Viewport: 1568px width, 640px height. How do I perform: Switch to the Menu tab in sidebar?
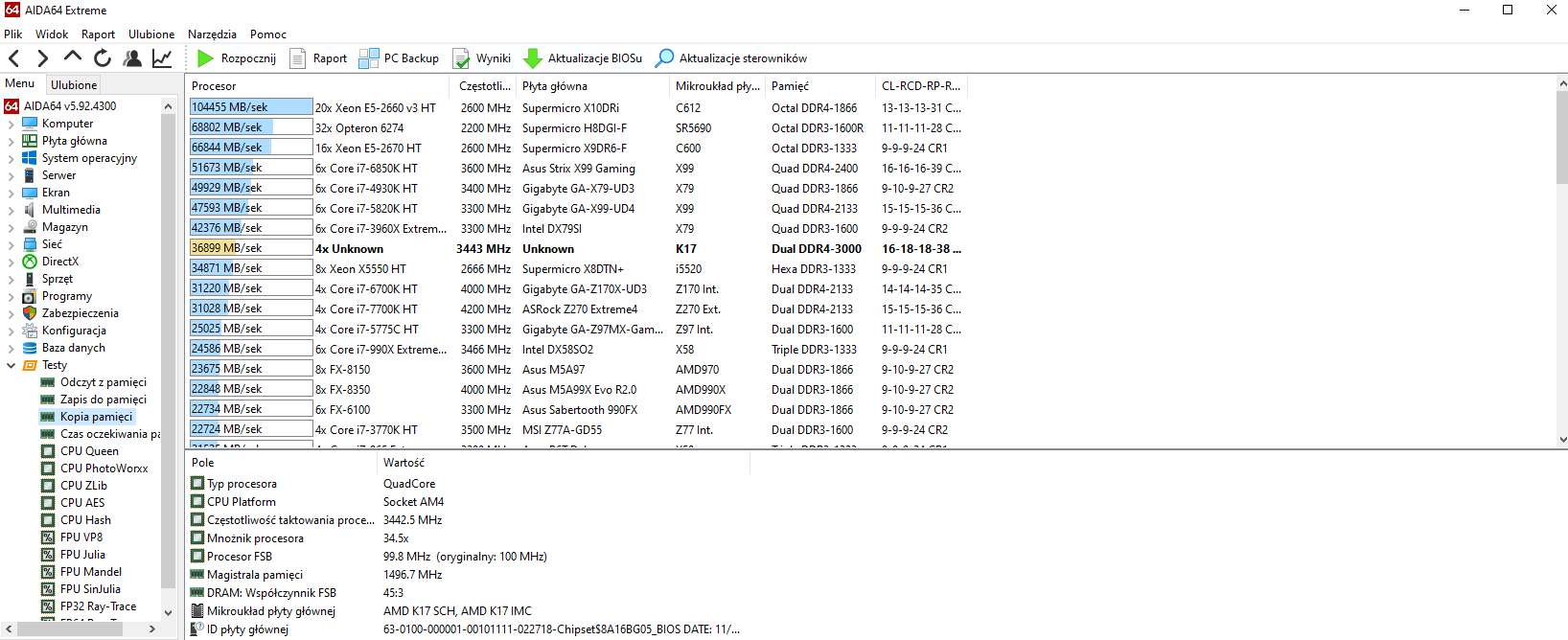pos(20,83)
